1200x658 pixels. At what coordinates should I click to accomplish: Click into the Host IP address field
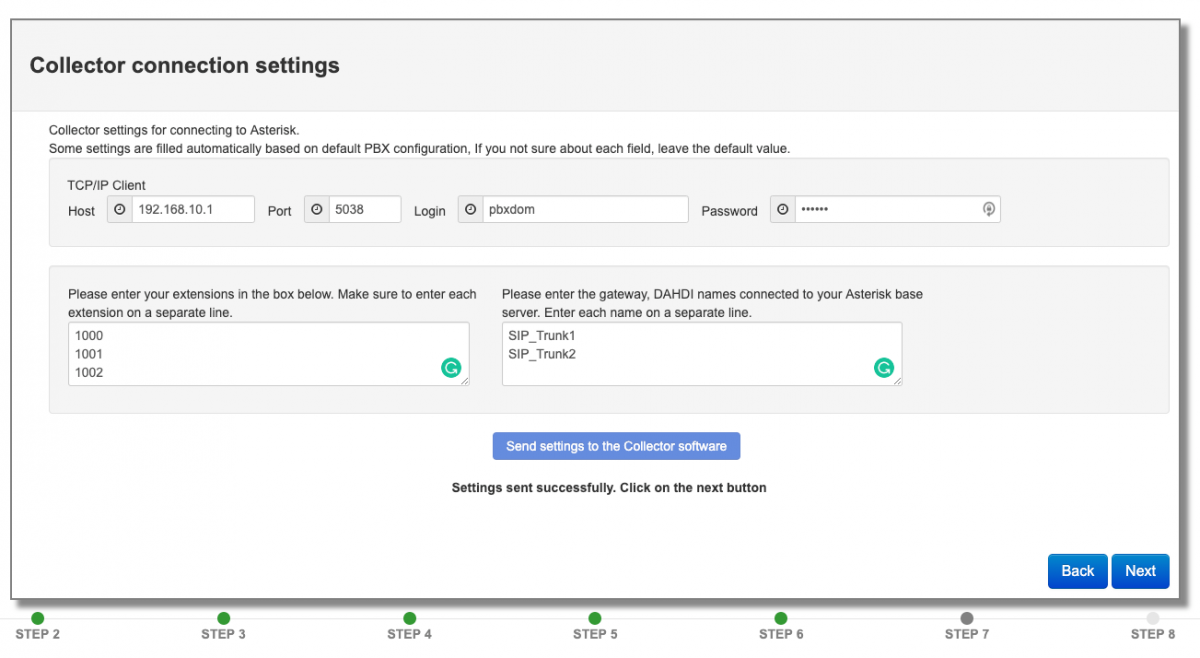(x=192, y=210)
